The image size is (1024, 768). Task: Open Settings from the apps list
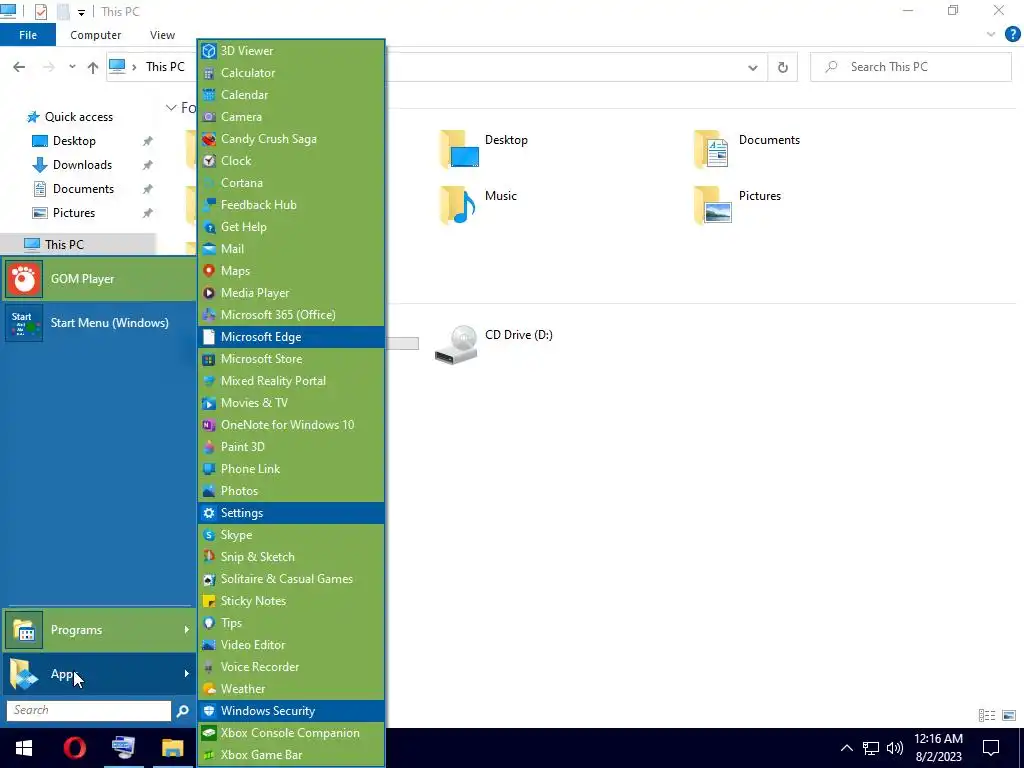[x=291, y=513]
